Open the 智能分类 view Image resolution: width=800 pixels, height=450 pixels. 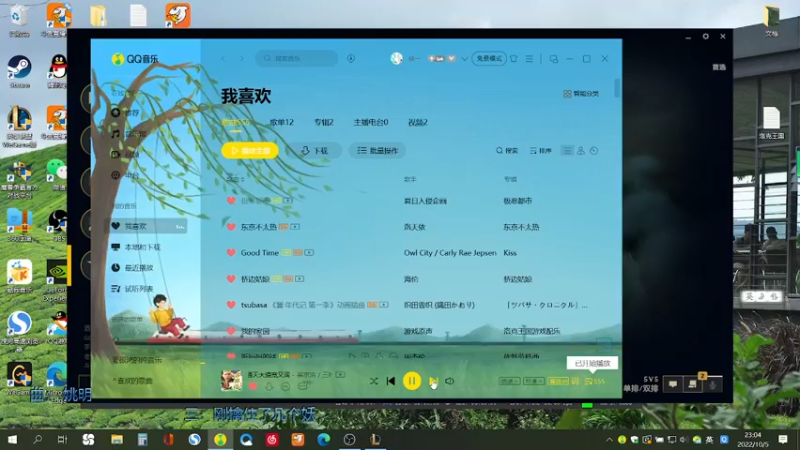coord(581,94)
